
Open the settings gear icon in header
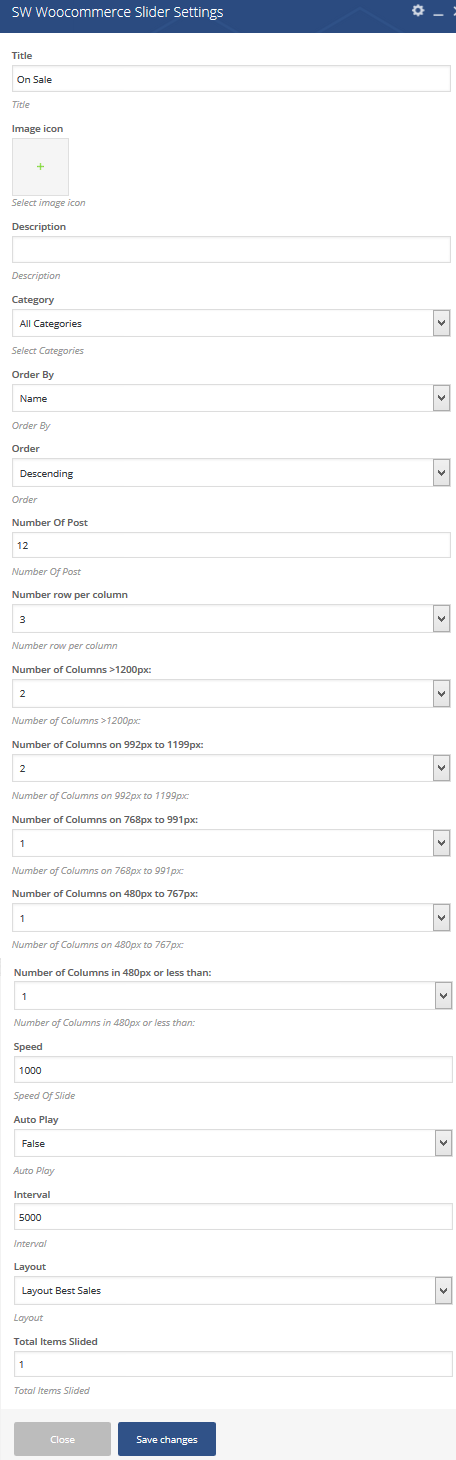click(418, 11)
